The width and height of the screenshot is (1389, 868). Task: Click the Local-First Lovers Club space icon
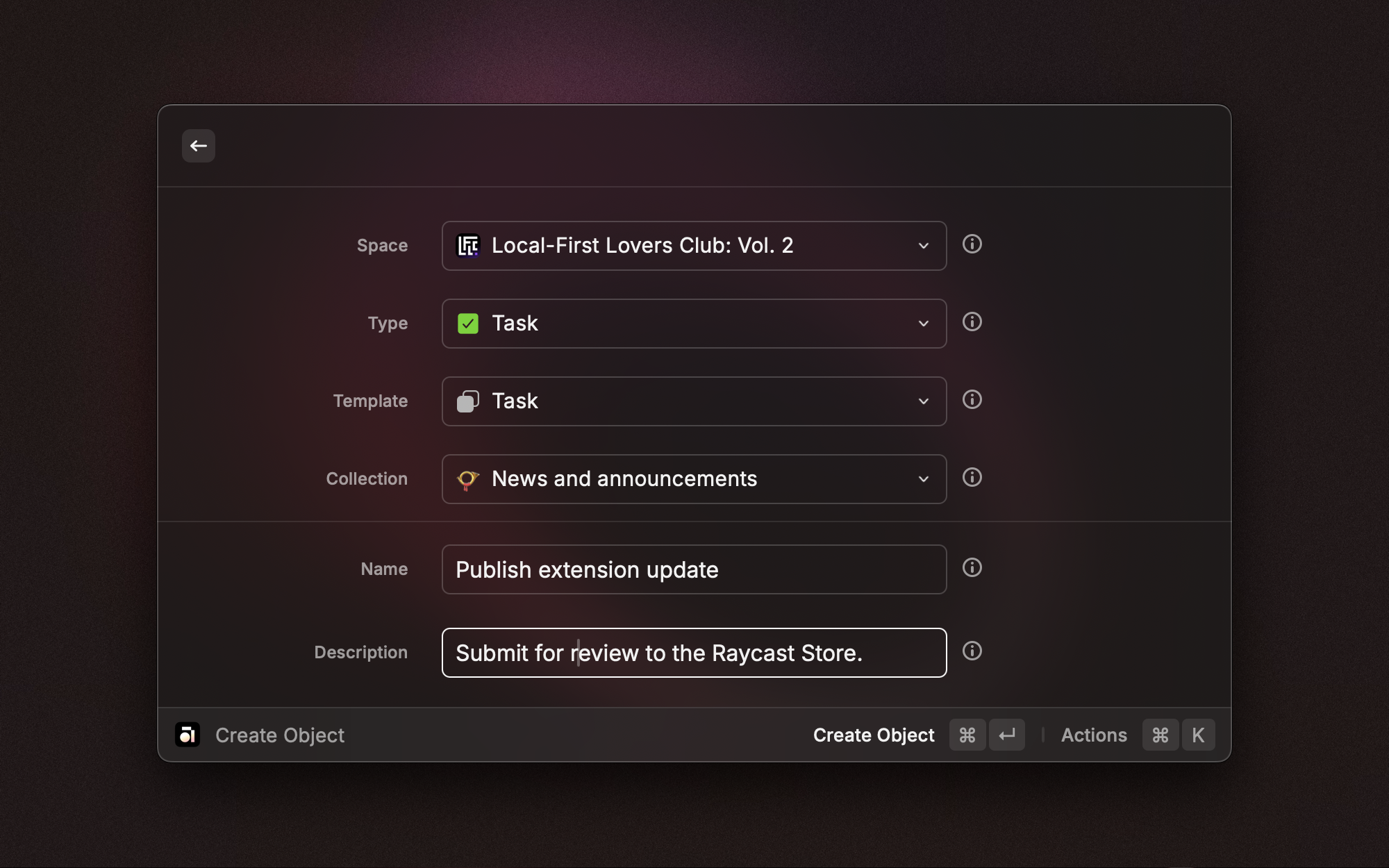(x=467, y=246)
